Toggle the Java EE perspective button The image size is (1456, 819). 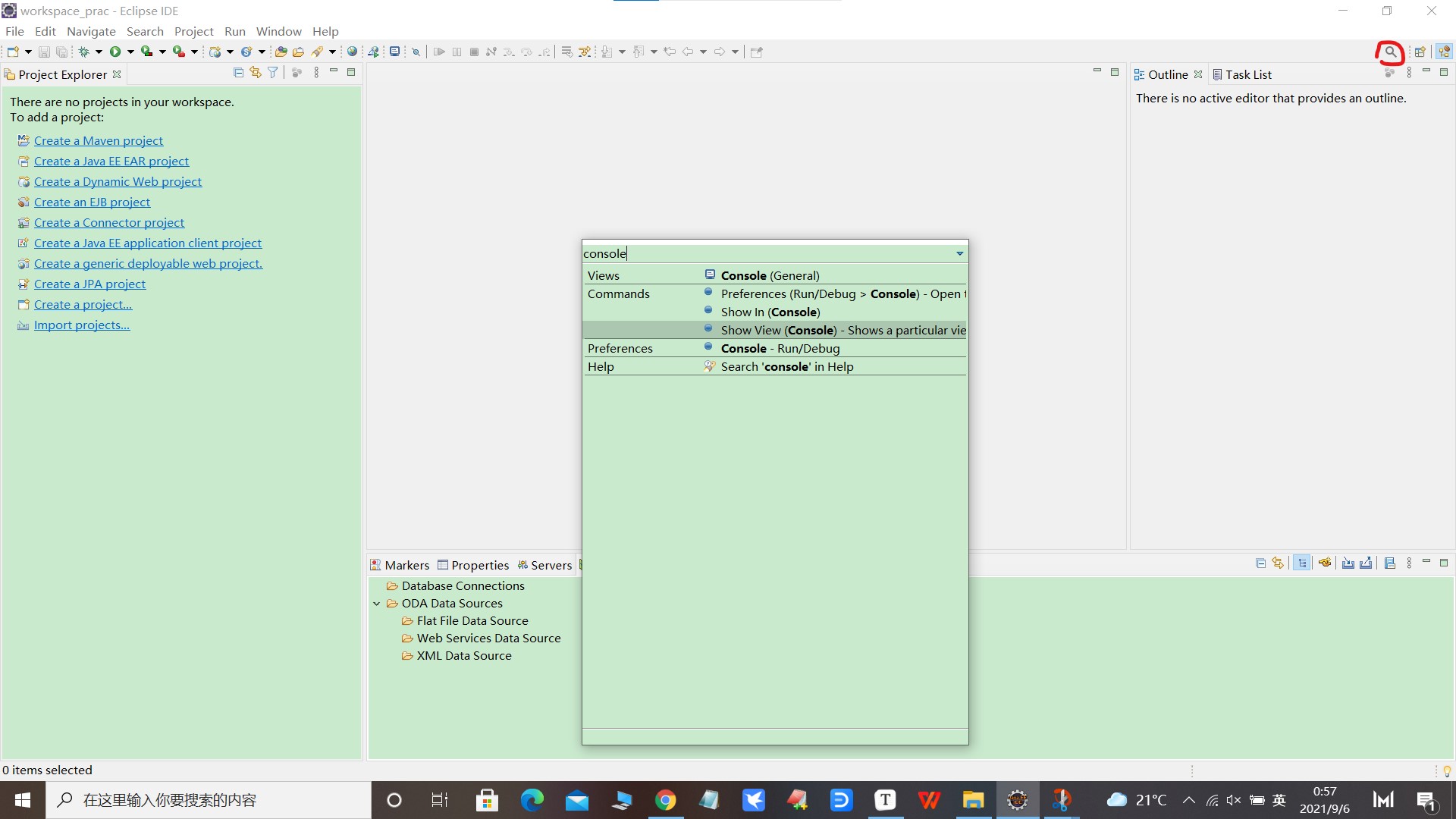(1444, 52)
